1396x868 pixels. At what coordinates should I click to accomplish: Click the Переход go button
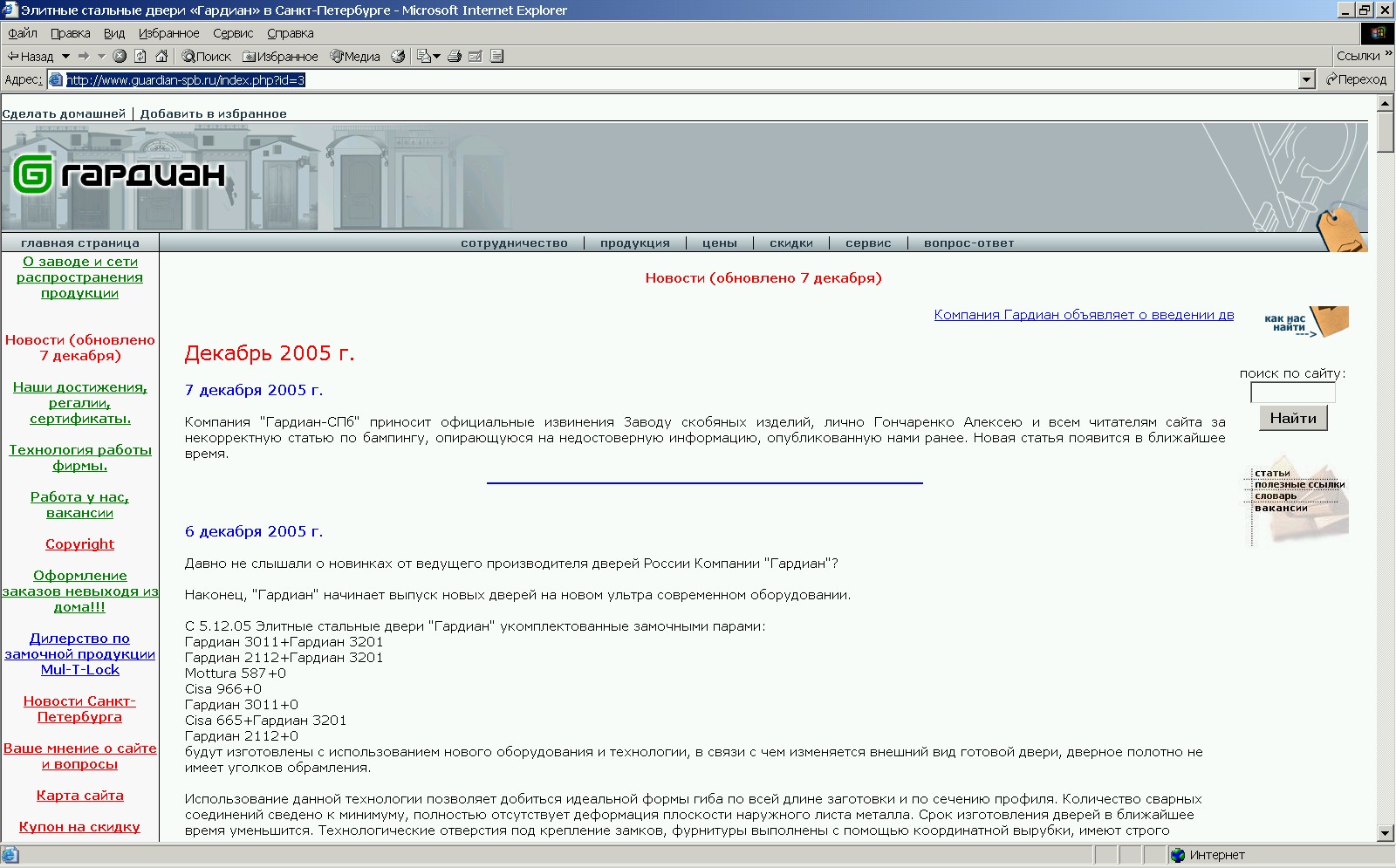1356,79
